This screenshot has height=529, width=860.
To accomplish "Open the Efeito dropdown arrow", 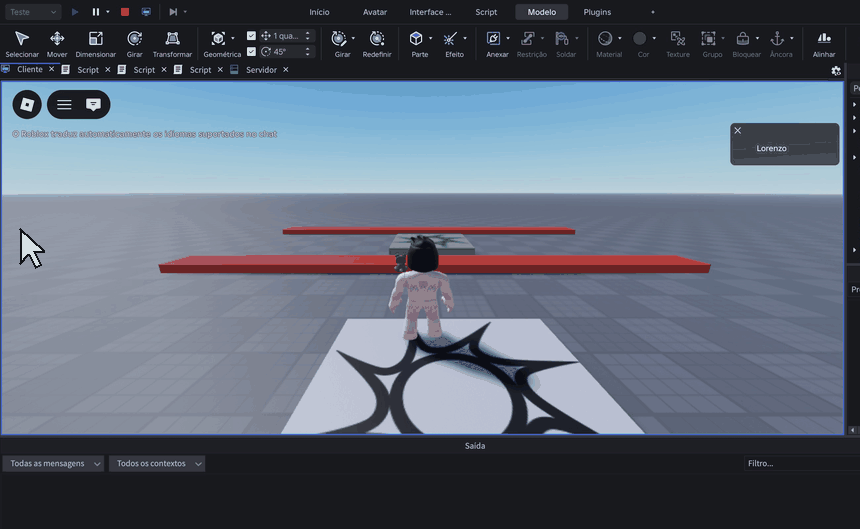I will point(465,38).
